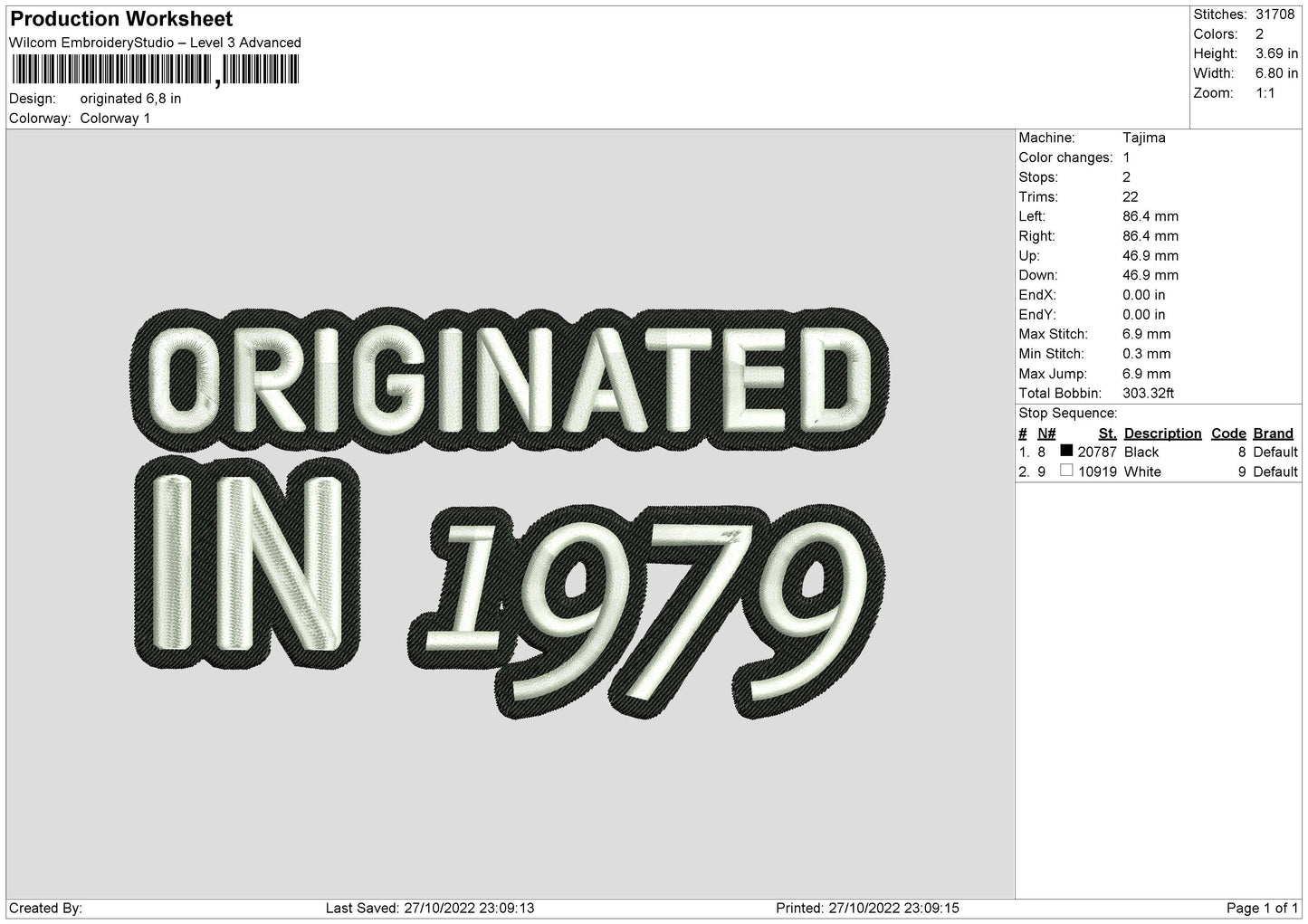This screenshot has height=924, width=1308.
Task: Click the Max Jump value 6.9 mm
Action: 1146,374
